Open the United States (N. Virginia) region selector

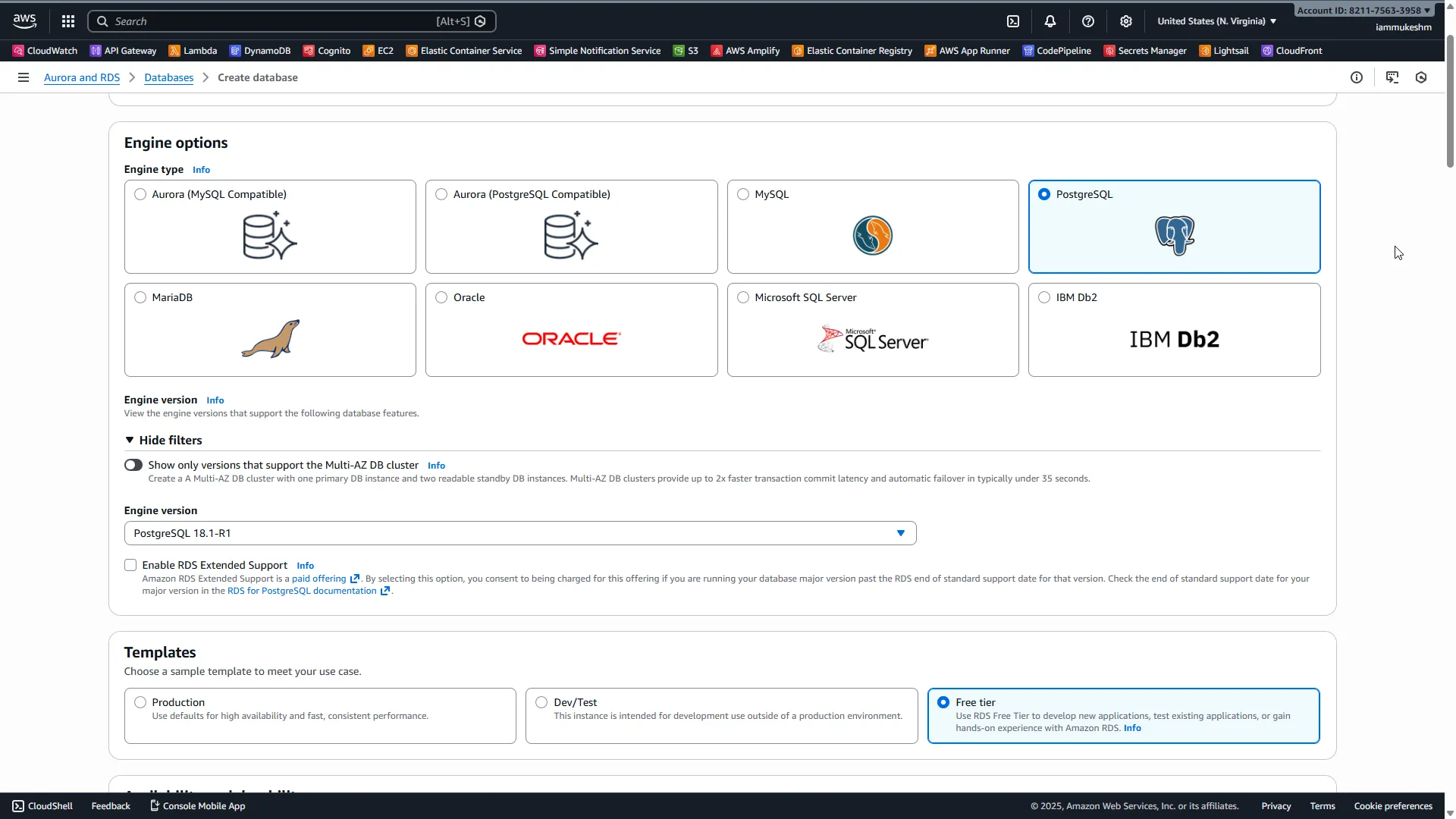(x=1216, y=20)
